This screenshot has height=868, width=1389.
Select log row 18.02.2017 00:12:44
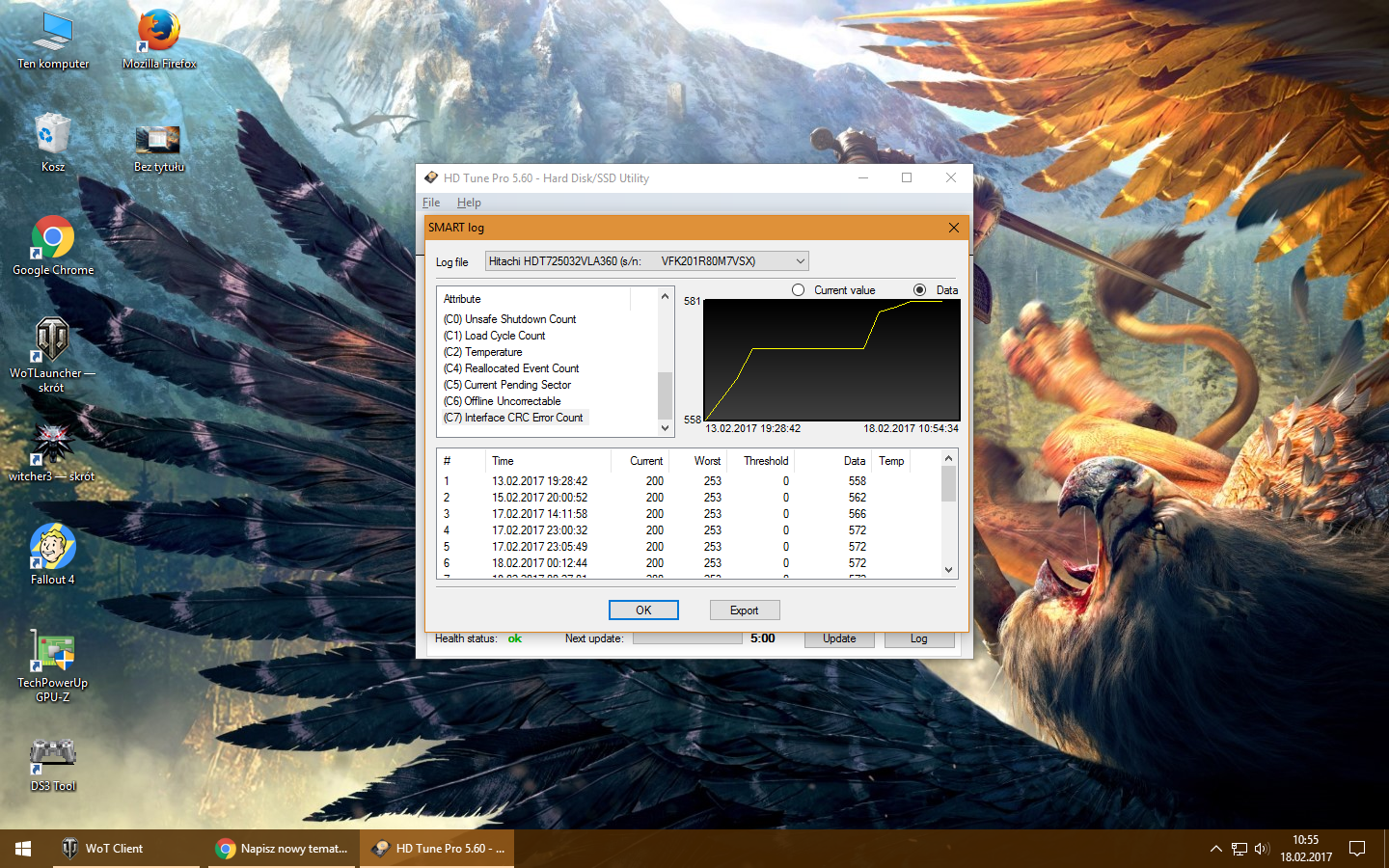[689, 563]
